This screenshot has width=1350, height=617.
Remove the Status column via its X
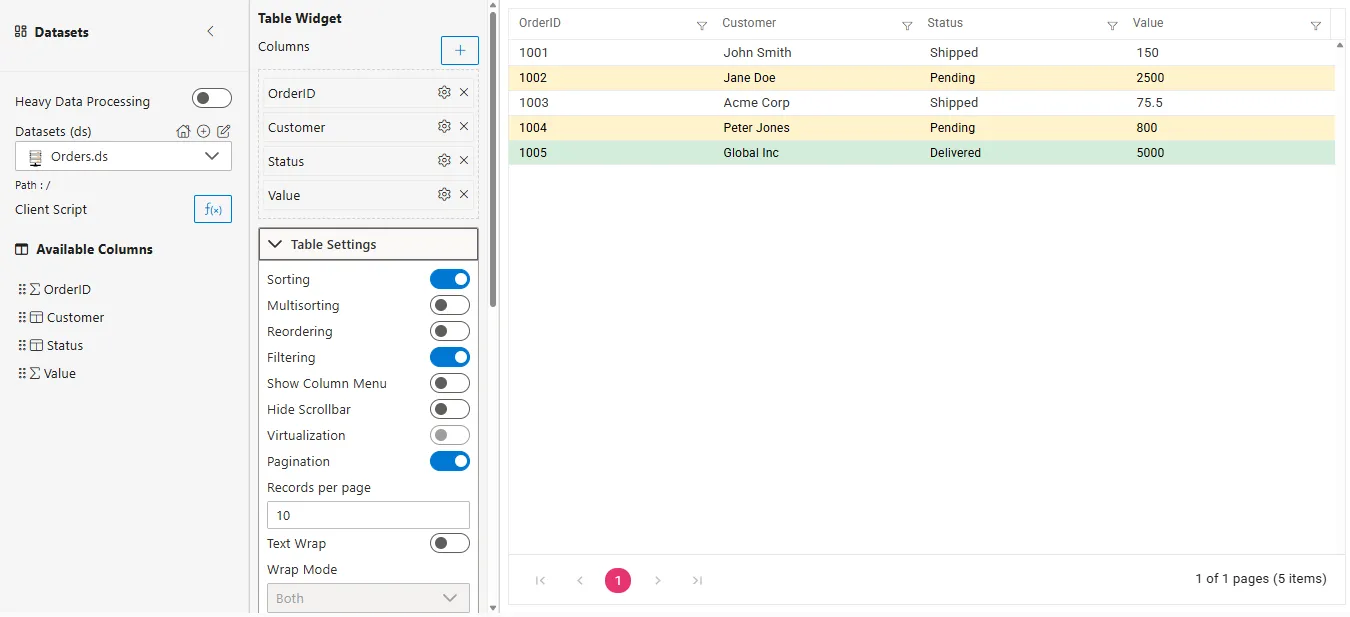463,160
